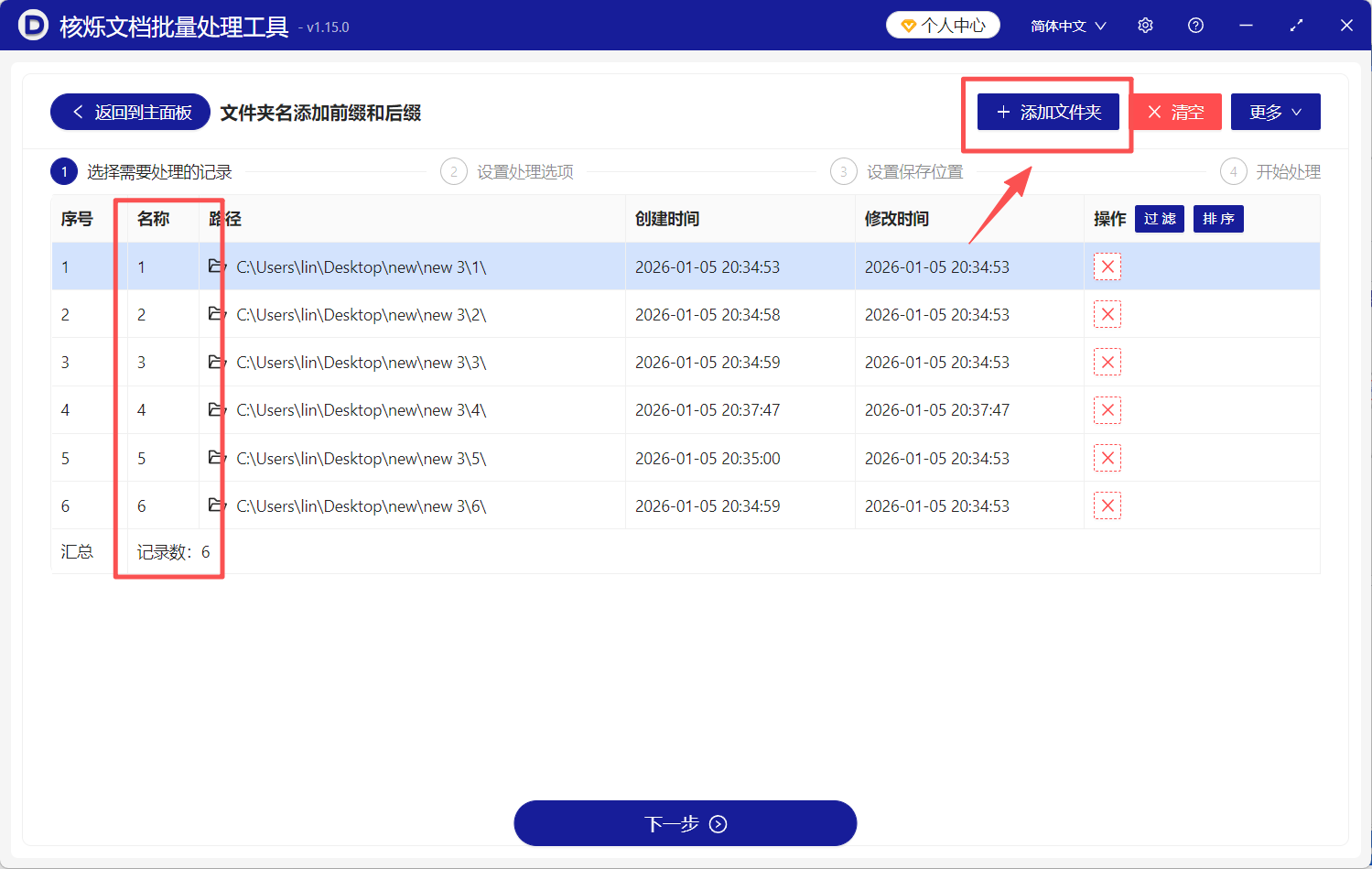Open 个人中心 user center

pyautogui.click(x=943, y=26)
